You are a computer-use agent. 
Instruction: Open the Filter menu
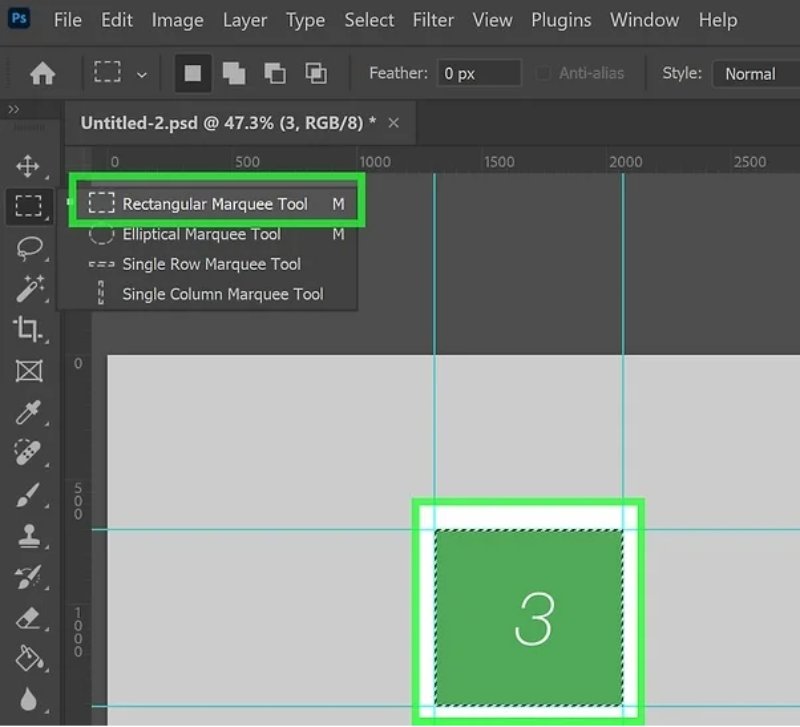[433, 20]
